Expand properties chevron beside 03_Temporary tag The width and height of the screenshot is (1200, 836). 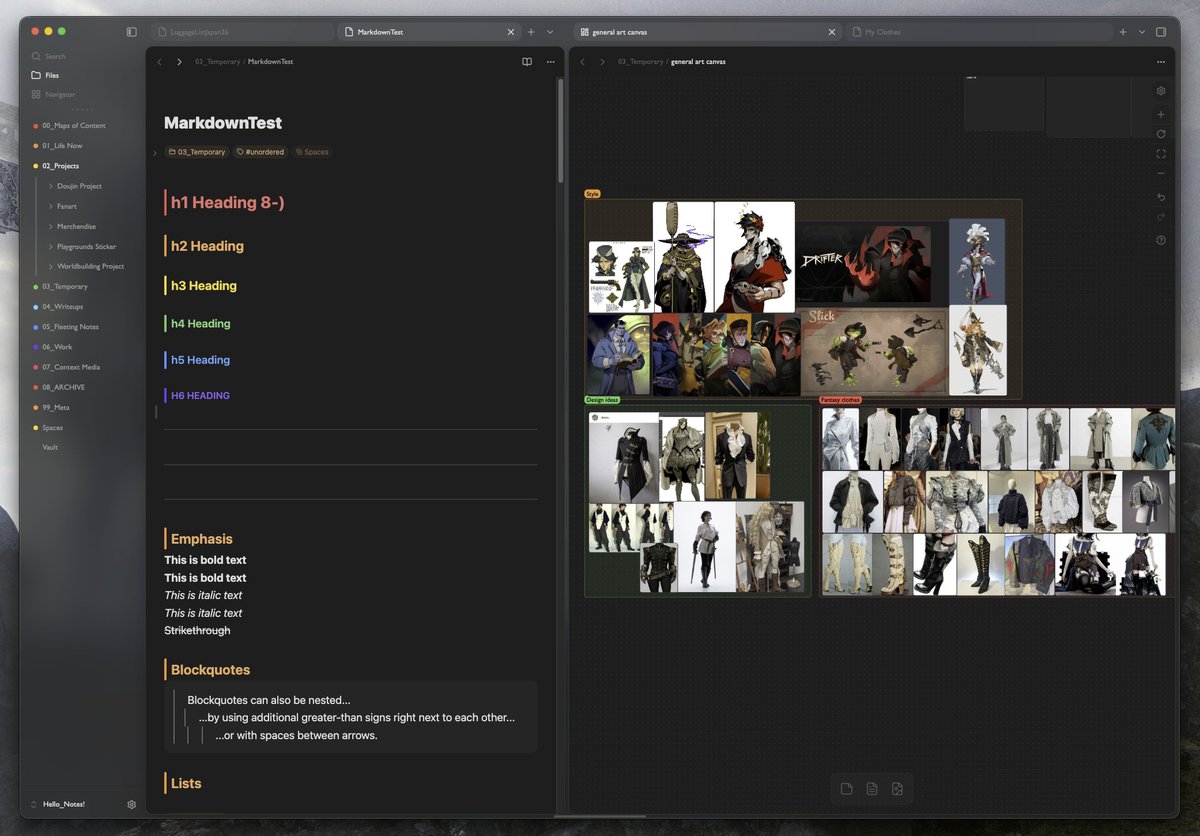pos(155,153)
